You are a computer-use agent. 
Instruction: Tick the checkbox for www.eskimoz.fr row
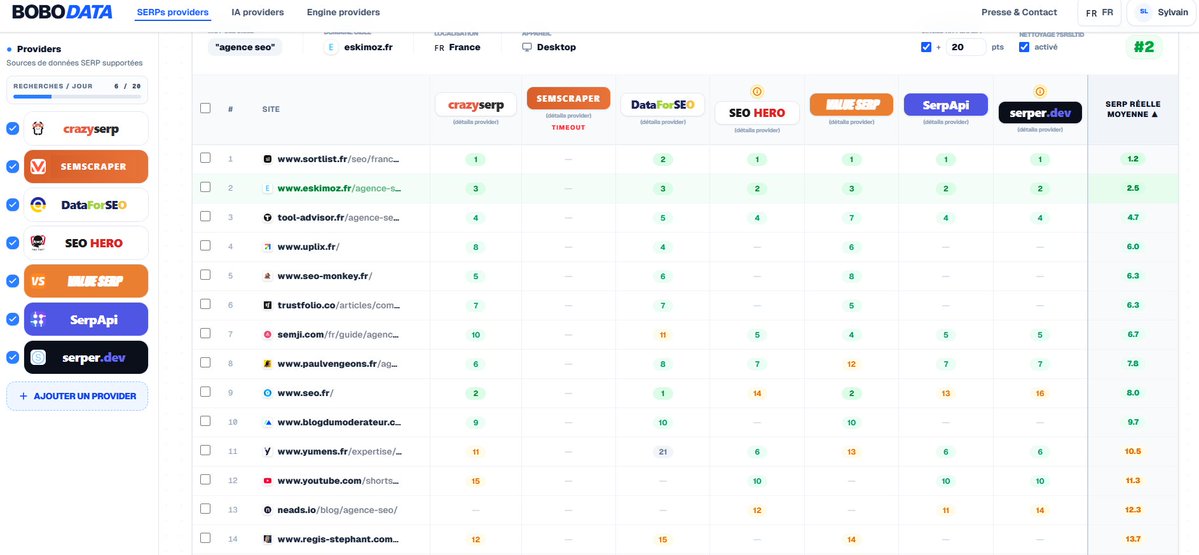point(205,187)
